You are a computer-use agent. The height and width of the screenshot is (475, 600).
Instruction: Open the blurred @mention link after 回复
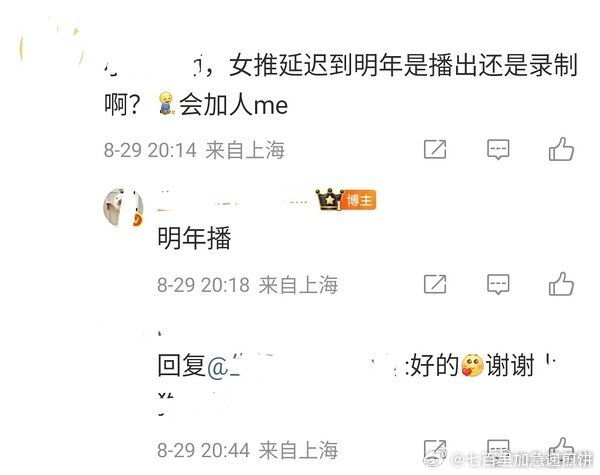(306, 366)
